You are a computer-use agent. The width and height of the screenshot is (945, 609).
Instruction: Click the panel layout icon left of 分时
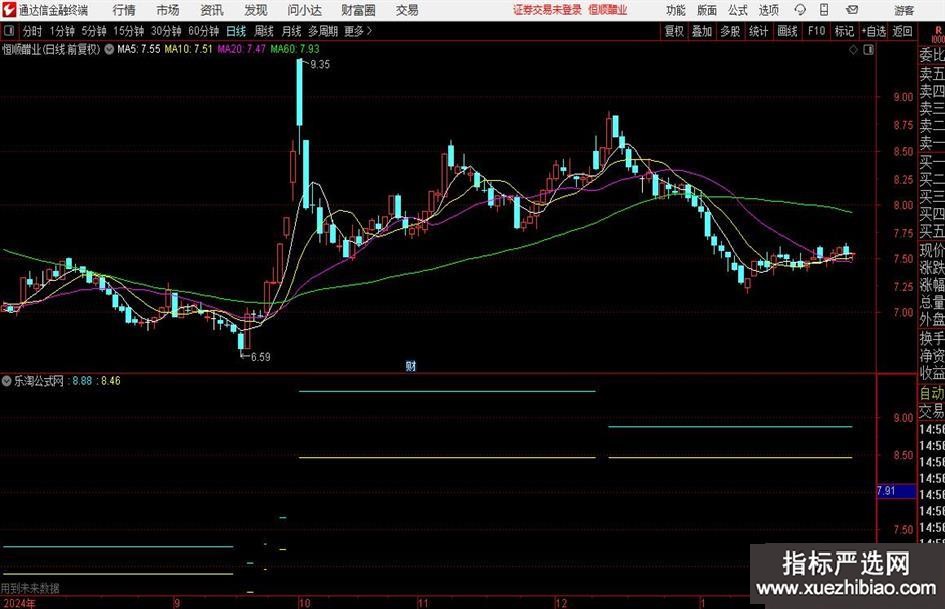[9, 31]
